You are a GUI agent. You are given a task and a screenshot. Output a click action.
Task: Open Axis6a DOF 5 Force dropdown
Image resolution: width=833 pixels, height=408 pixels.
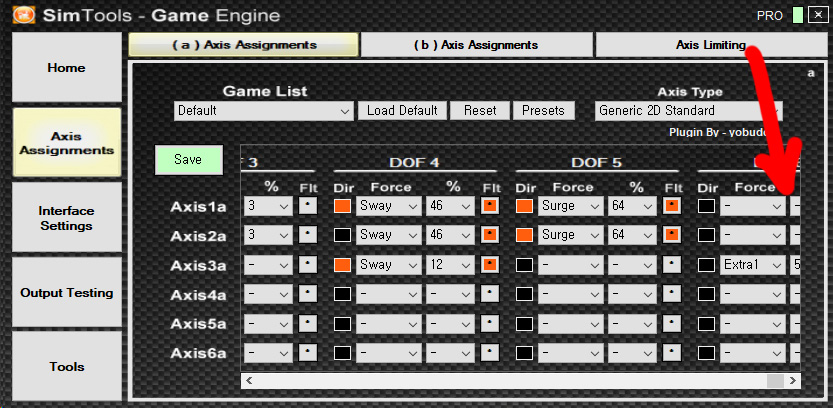[571, 352]
